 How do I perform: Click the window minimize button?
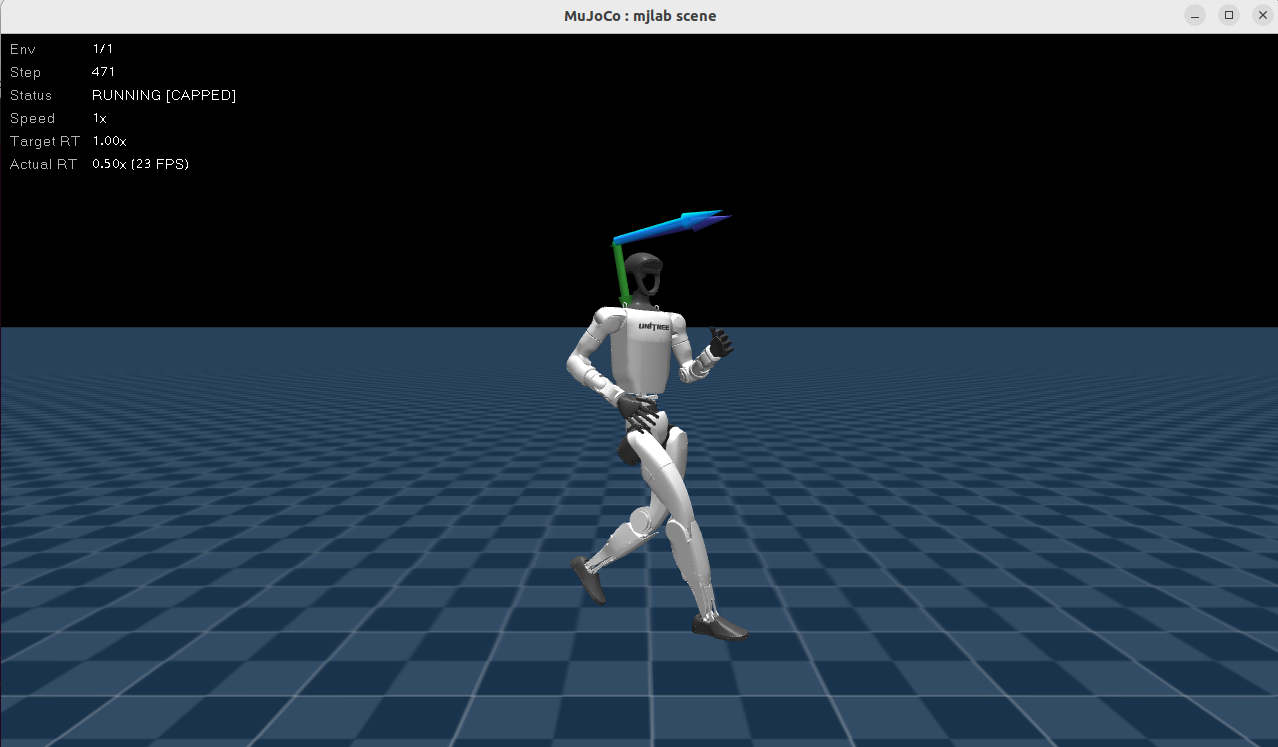[1195, 15]
